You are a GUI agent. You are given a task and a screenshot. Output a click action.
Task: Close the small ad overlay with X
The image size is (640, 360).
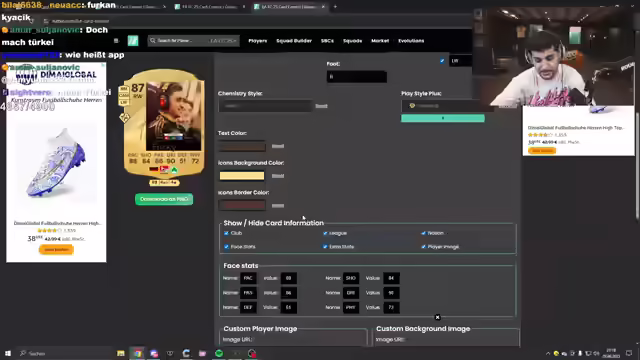[437, 317]
